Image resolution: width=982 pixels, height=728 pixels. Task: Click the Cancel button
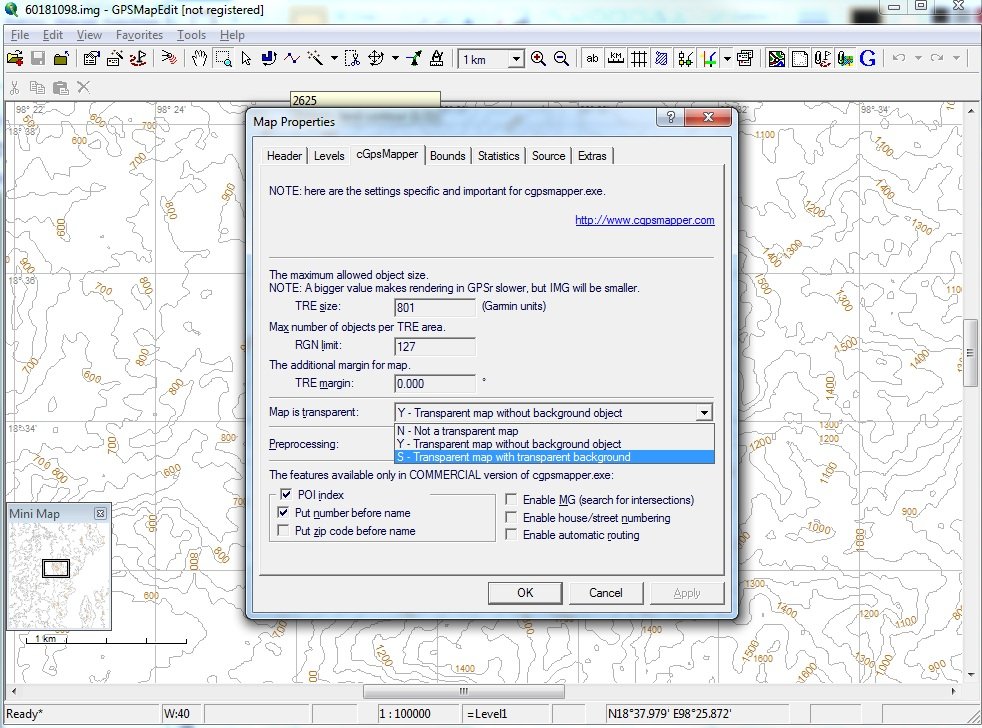click(x=606, y=593)
